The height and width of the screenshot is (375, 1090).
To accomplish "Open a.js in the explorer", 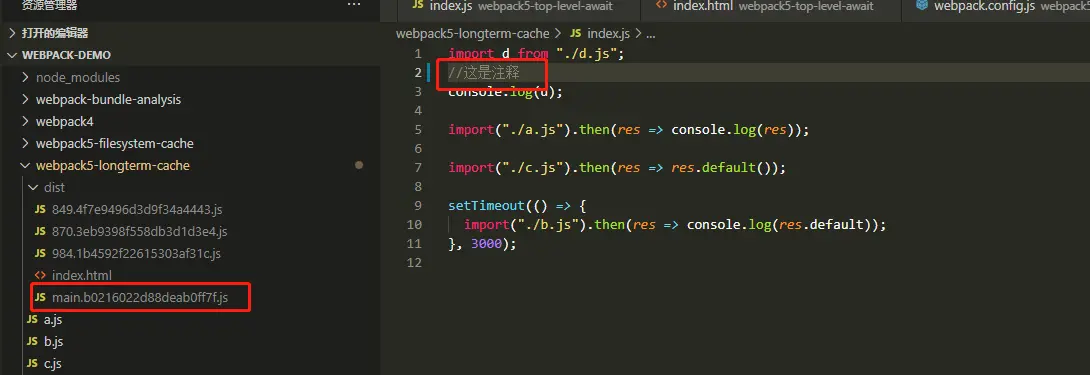I will pyautogui.click(x=53, y=320).
